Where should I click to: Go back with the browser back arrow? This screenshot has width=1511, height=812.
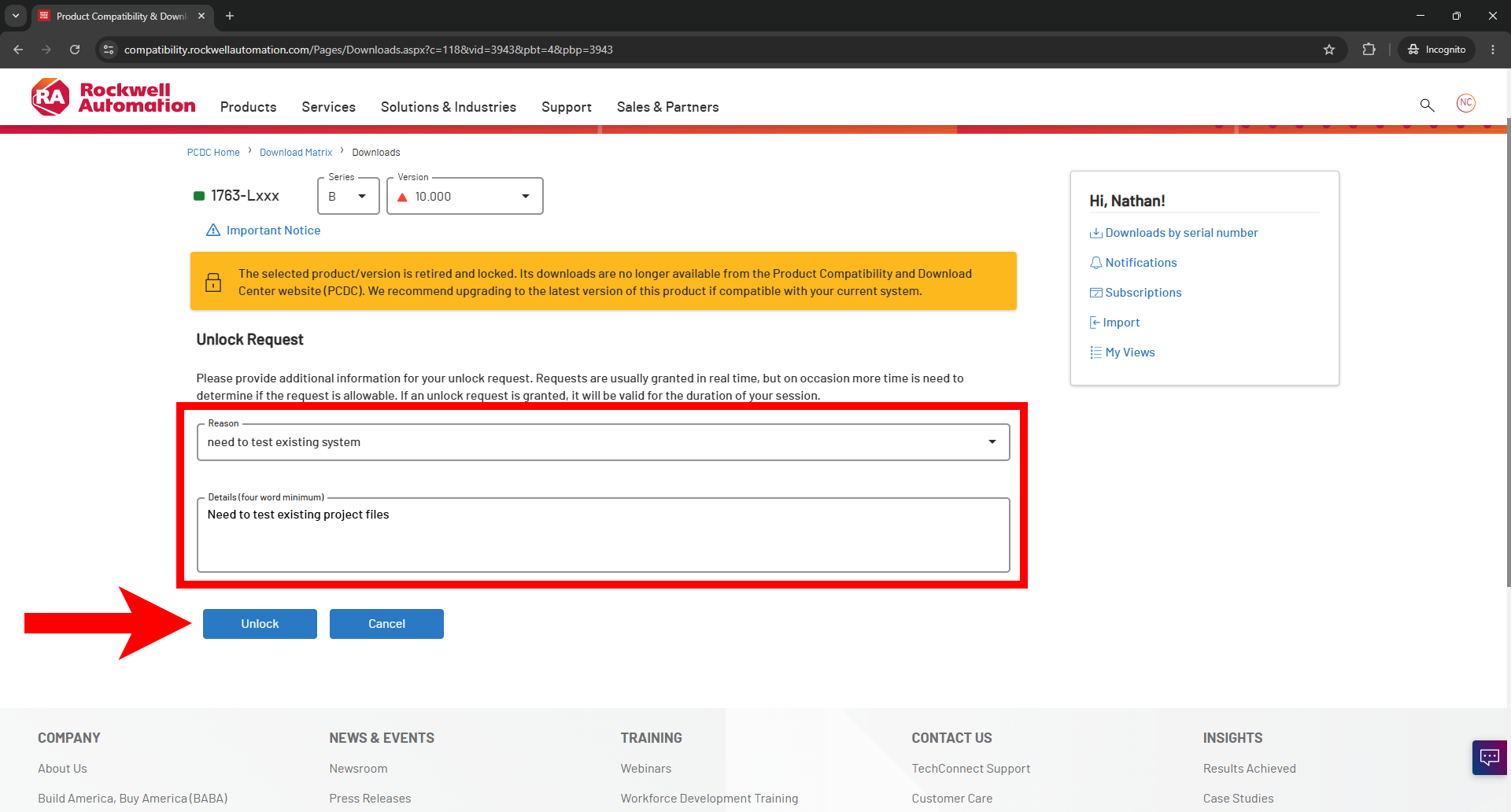coord(18,50)
